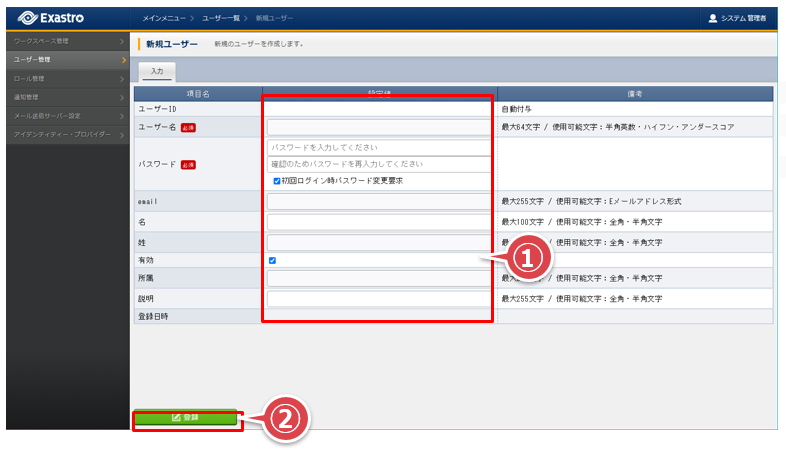Toggle the 初回ログイン時パスワード変更要求 checkbox
The image size is (786, 450).
(x=277, y=181)
